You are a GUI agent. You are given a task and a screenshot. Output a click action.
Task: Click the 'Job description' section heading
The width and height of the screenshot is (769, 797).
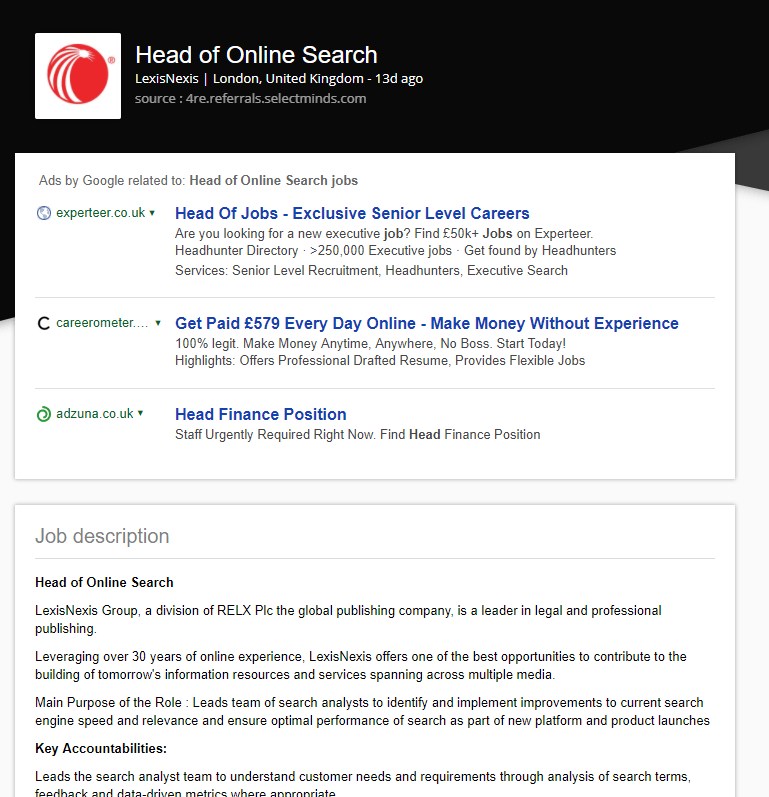point(102,536)
